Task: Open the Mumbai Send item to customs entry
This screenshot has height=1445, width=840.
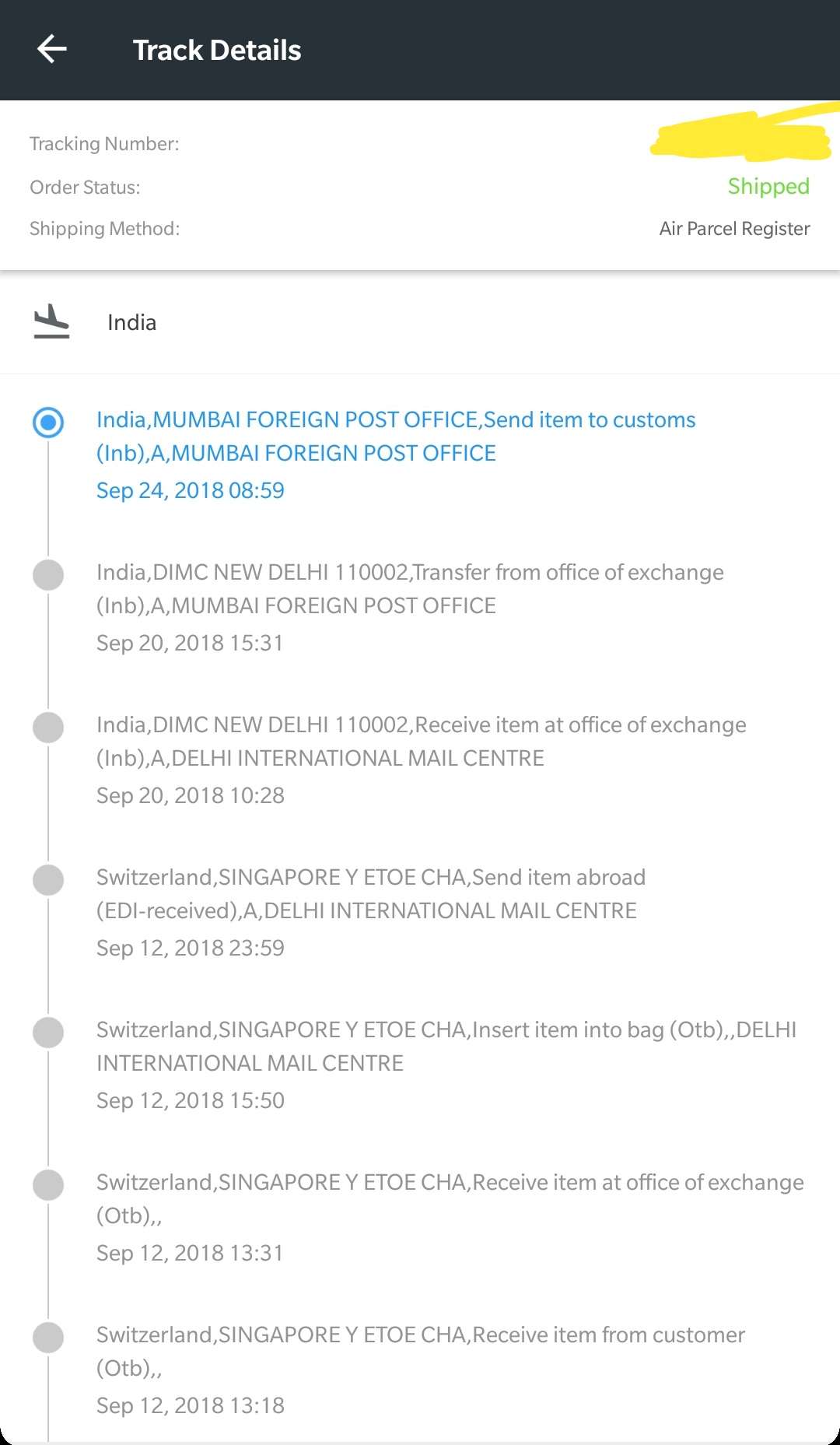Action: 395,436
